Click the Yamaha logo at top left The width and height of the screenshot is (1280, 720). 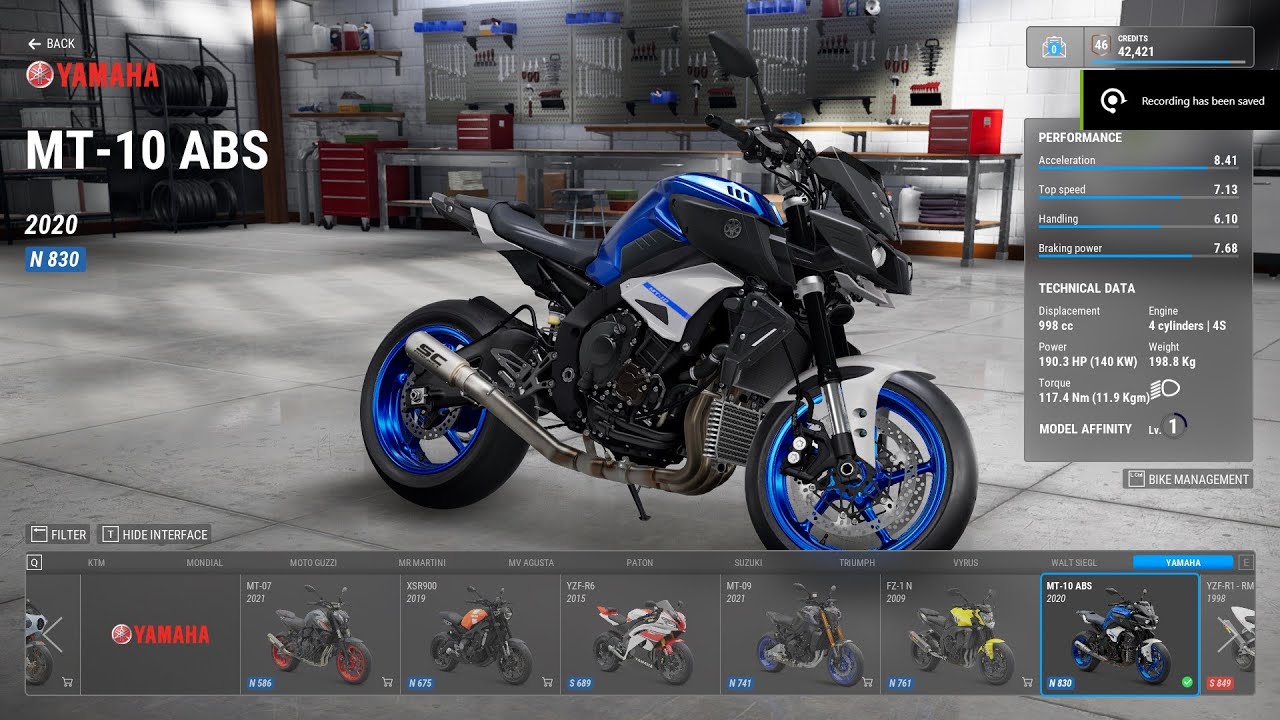(x=92, y=75)
